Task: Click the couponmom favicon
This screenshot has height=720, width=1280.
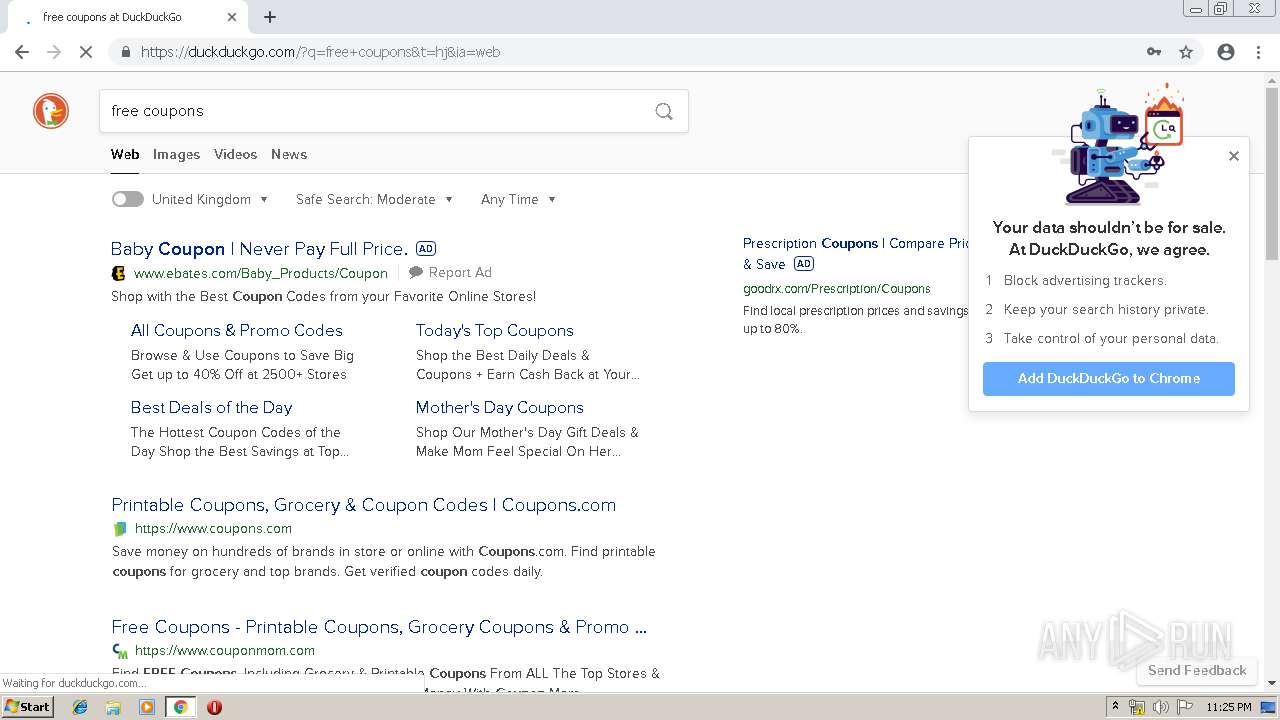Action: tap(120, 651)
